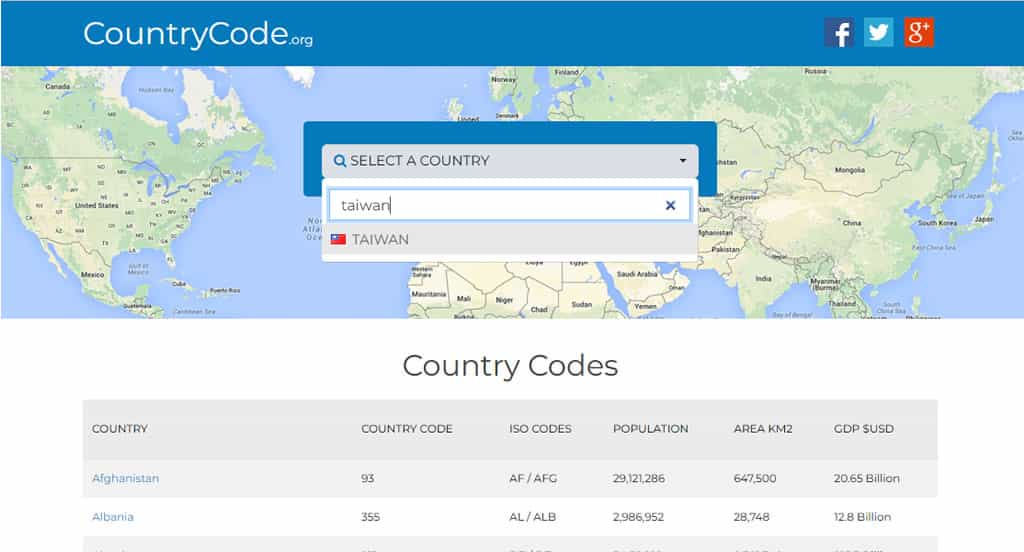The image size is (1024, 552).
Task: Click the Mexico label on the map
Action: click(x=93, y=275)
